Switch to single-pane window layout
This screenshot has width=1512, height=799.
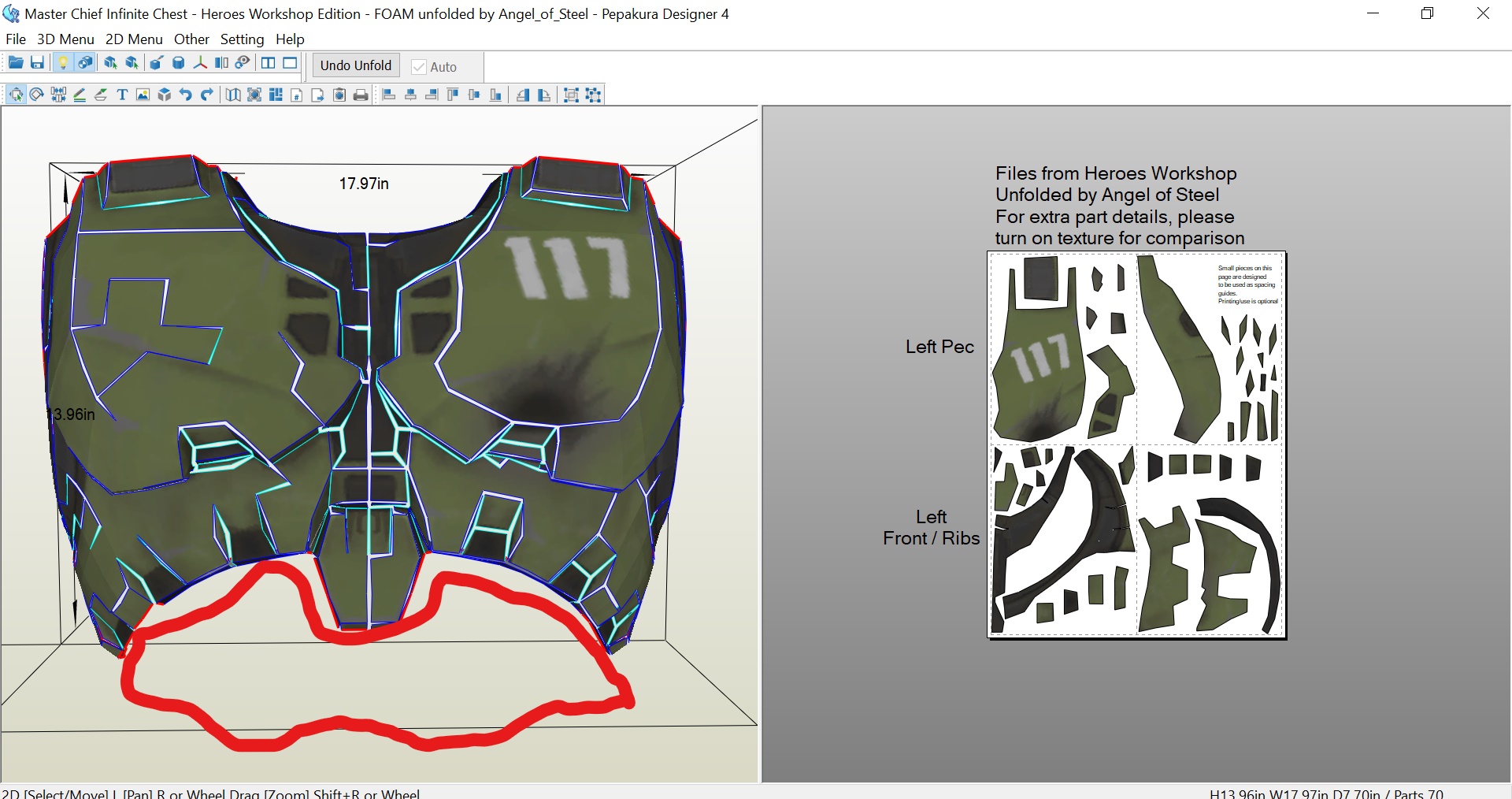[291, 63]
